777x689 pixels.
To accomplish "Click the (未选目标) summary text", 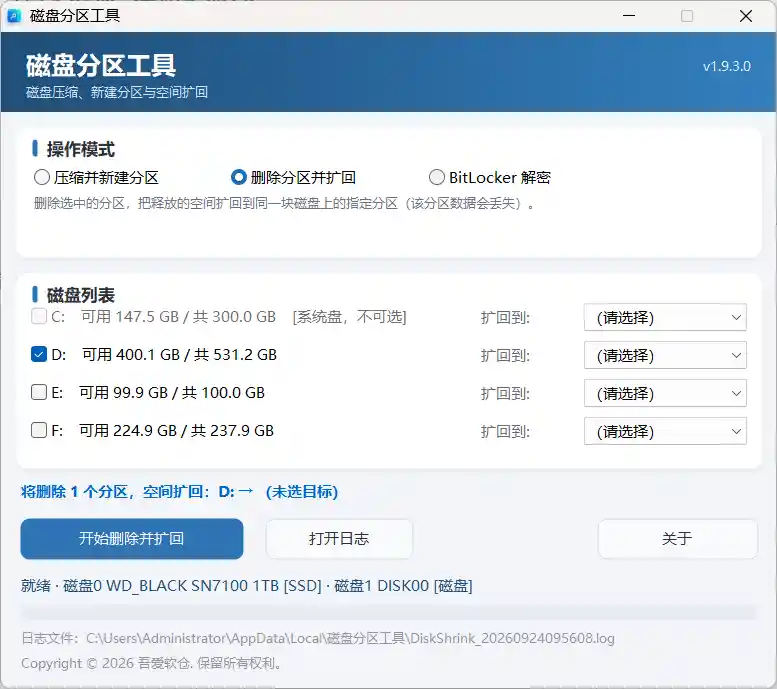I will [x=302, y=492].
